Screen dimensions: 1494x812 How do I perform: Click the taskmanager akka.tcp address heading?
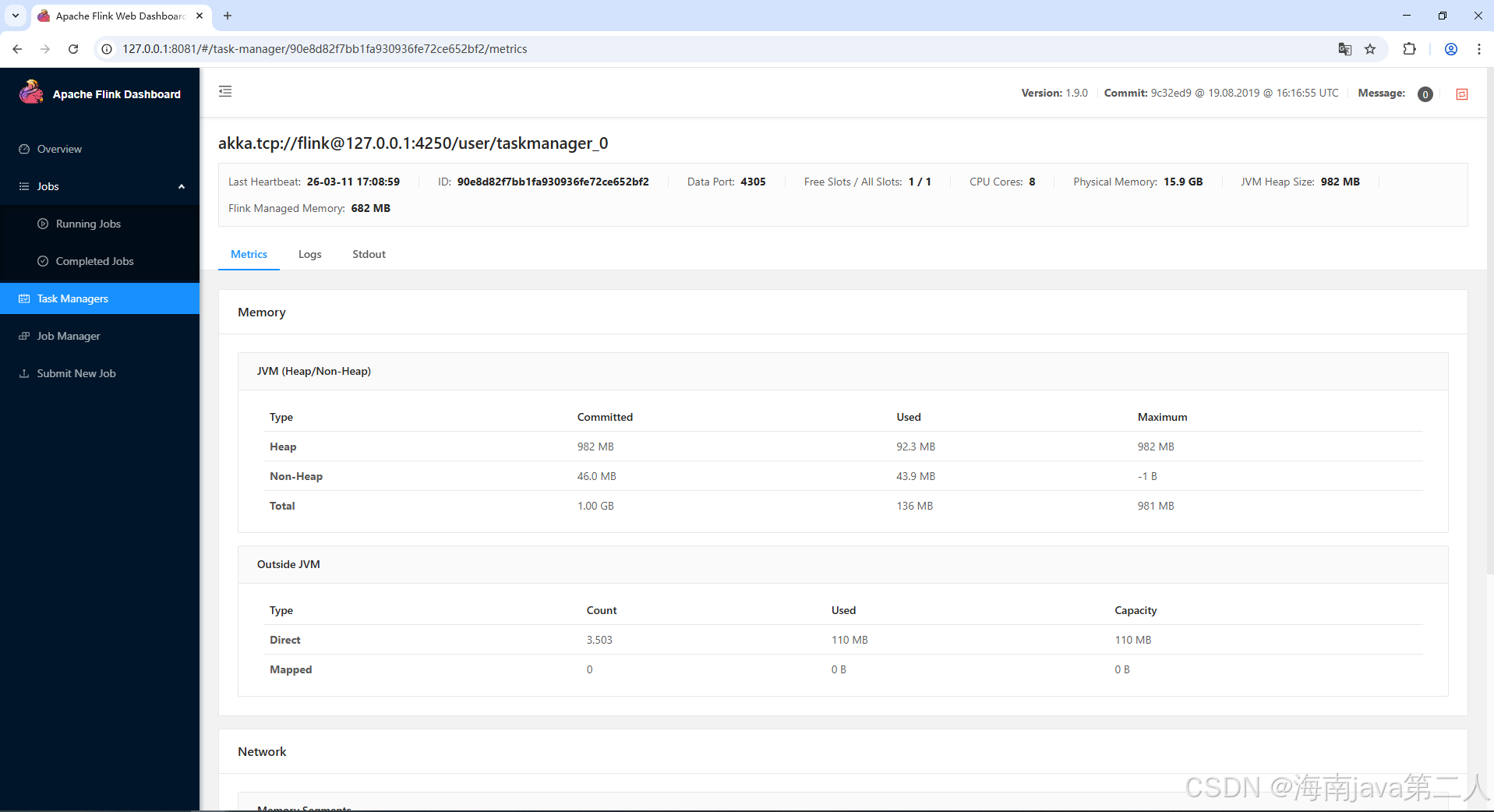pos(413,143)
